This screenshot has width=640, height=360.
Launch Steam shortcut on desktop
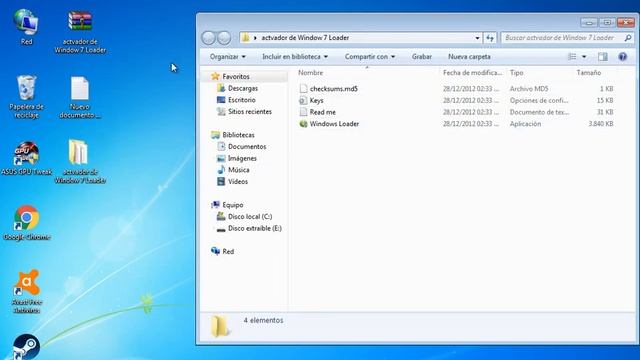tap(27, 347)
